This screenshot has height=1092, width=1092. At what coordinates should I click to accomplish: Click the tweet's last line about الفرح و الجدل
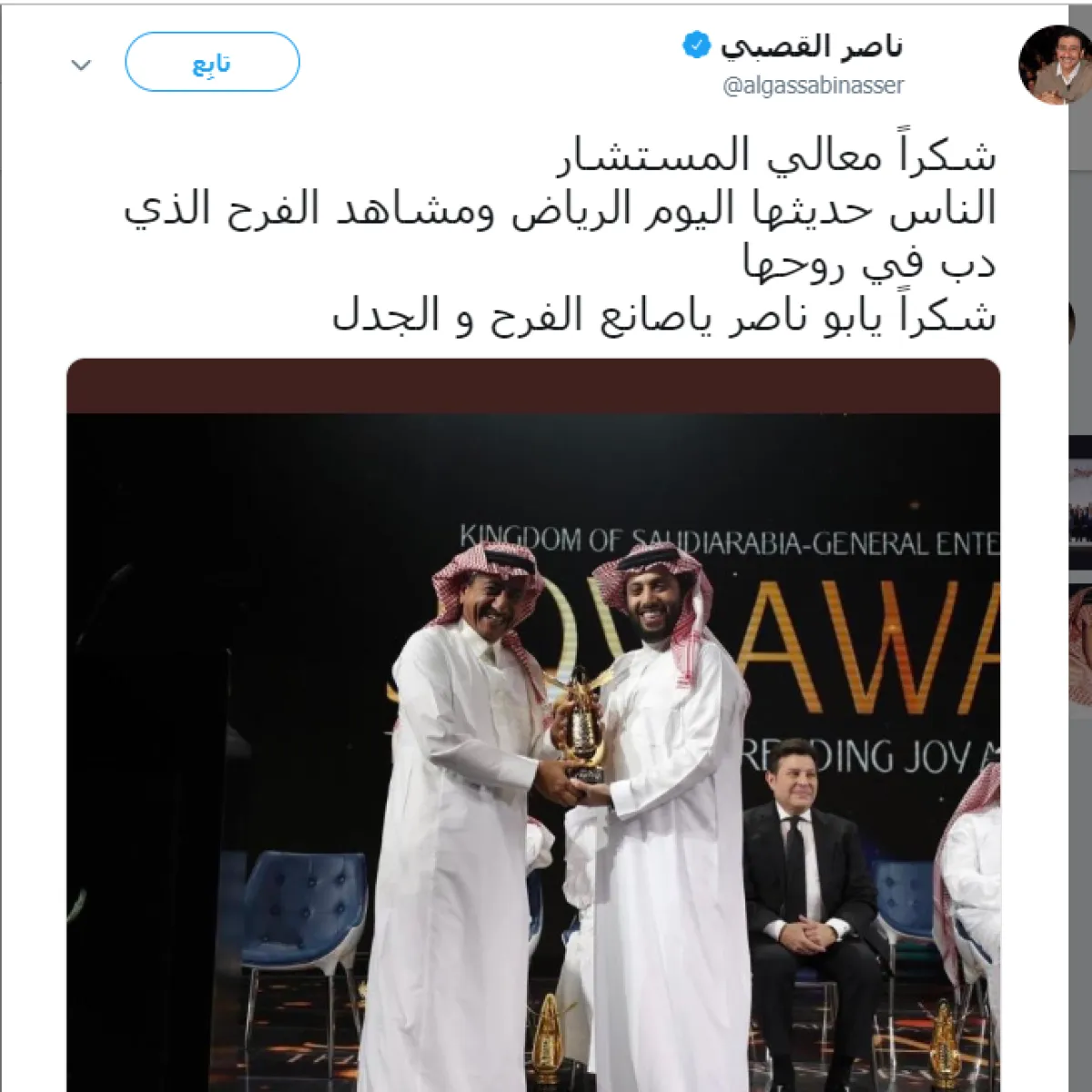(664, 315)
